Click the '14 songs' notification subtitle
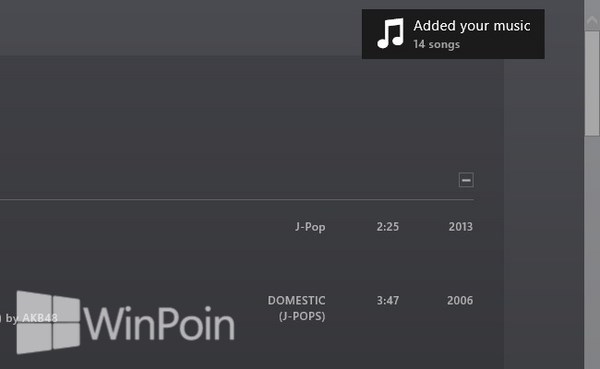 coord(436,44)
